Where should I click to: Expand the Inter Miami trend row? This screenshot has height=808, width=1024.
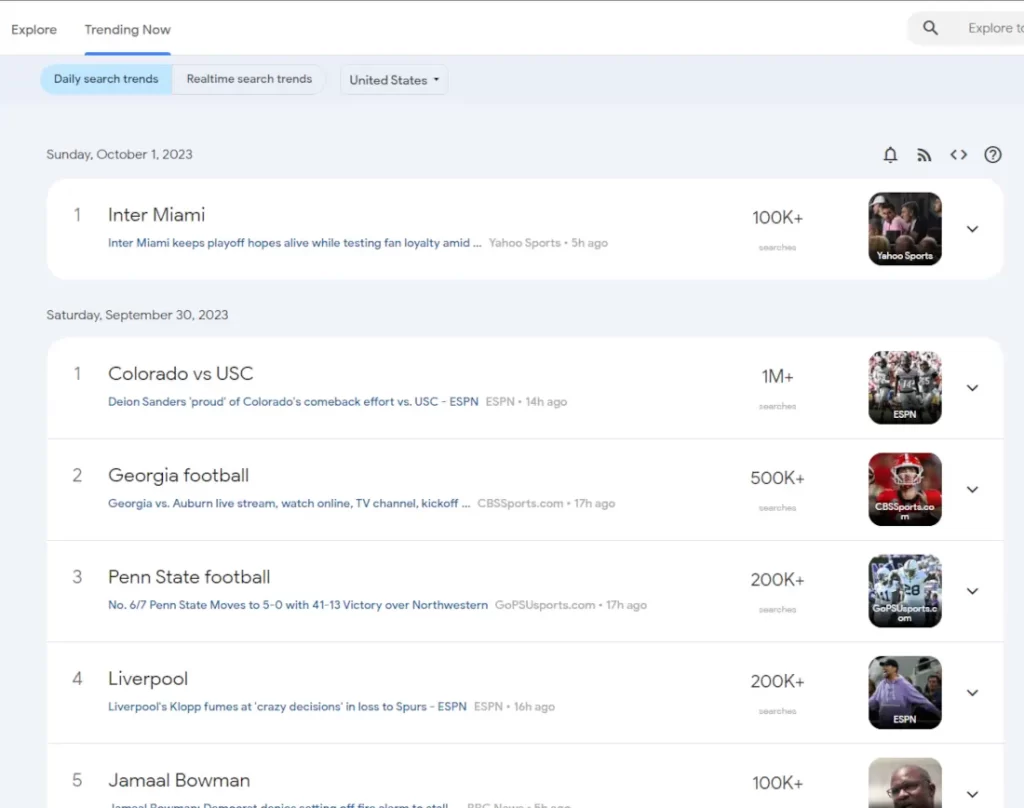coord(972,229)
